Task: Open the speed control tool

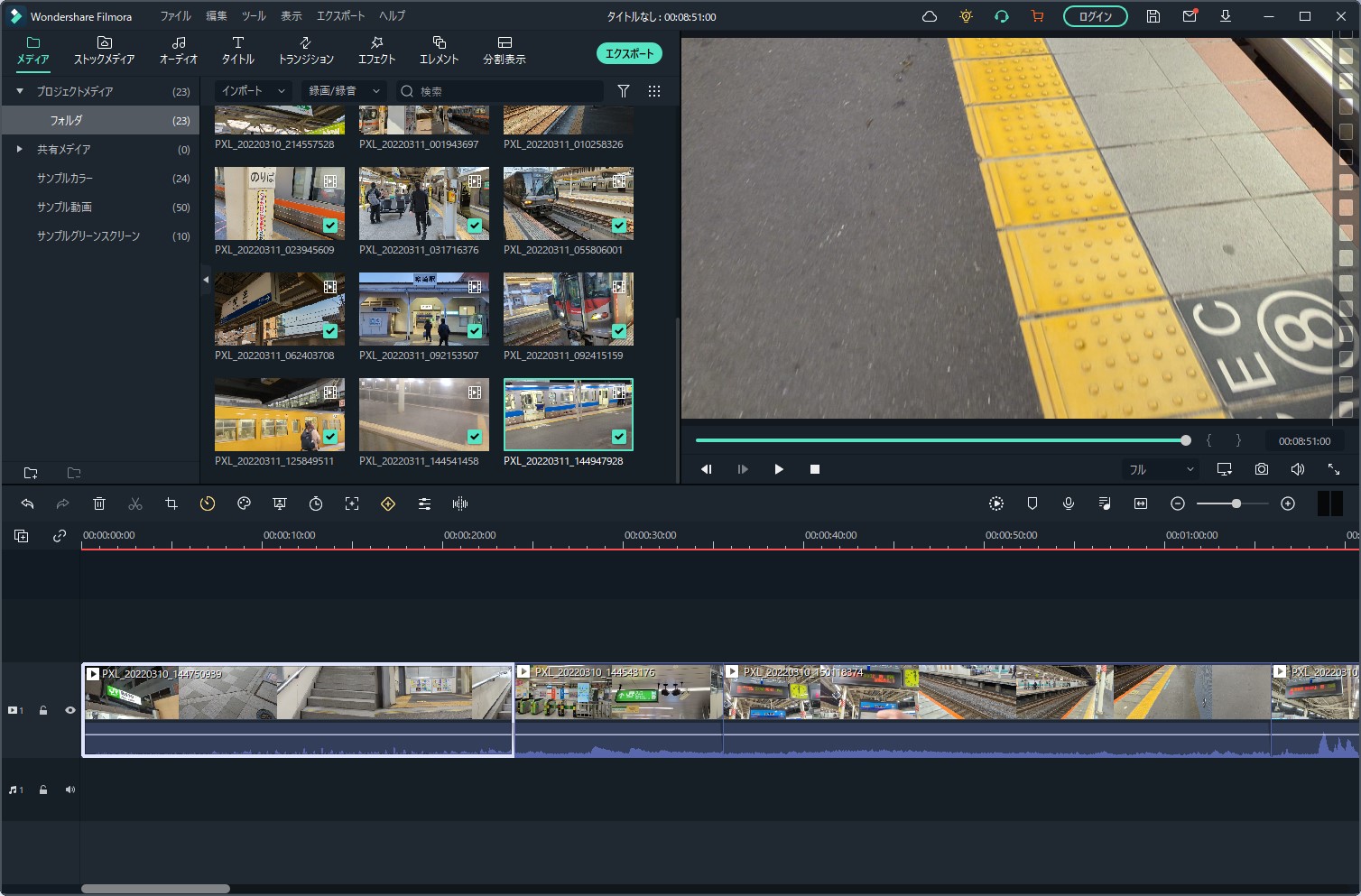Action: coord(208,503)
